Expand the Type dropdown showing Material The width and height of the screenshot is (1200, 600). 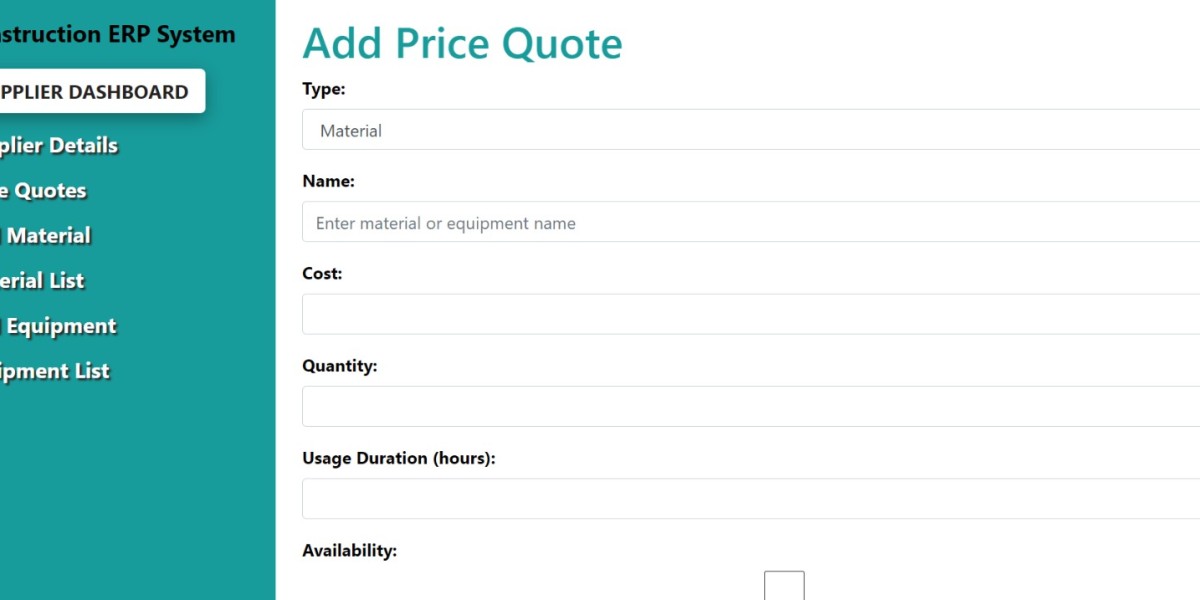click(x=750, y=130)
